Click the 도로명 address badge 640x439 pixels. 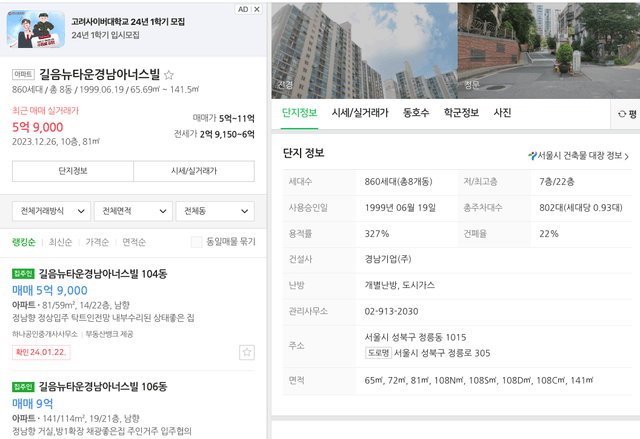tap(378, 353)
